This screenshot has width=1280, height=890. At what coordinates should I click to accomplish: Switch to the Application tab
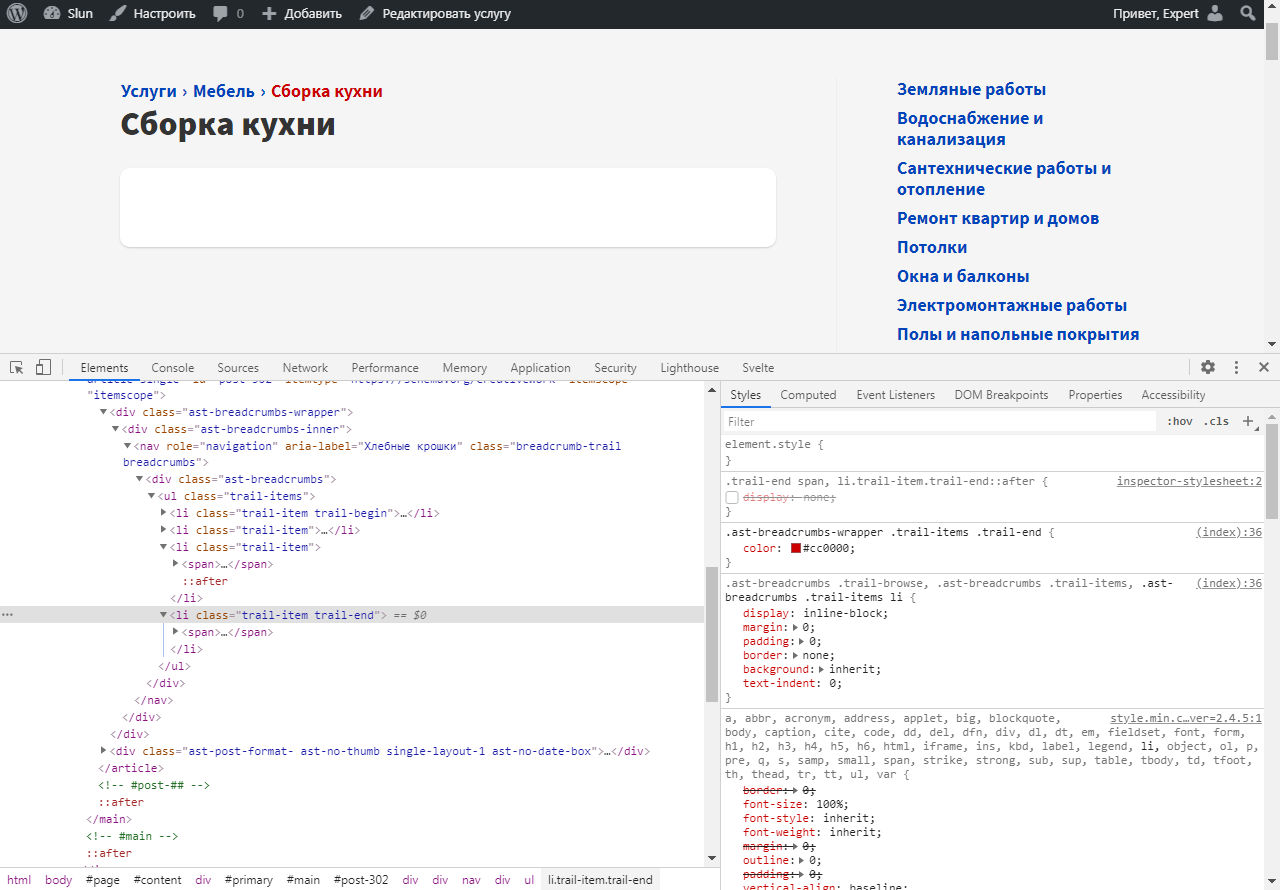click(540, 368)
